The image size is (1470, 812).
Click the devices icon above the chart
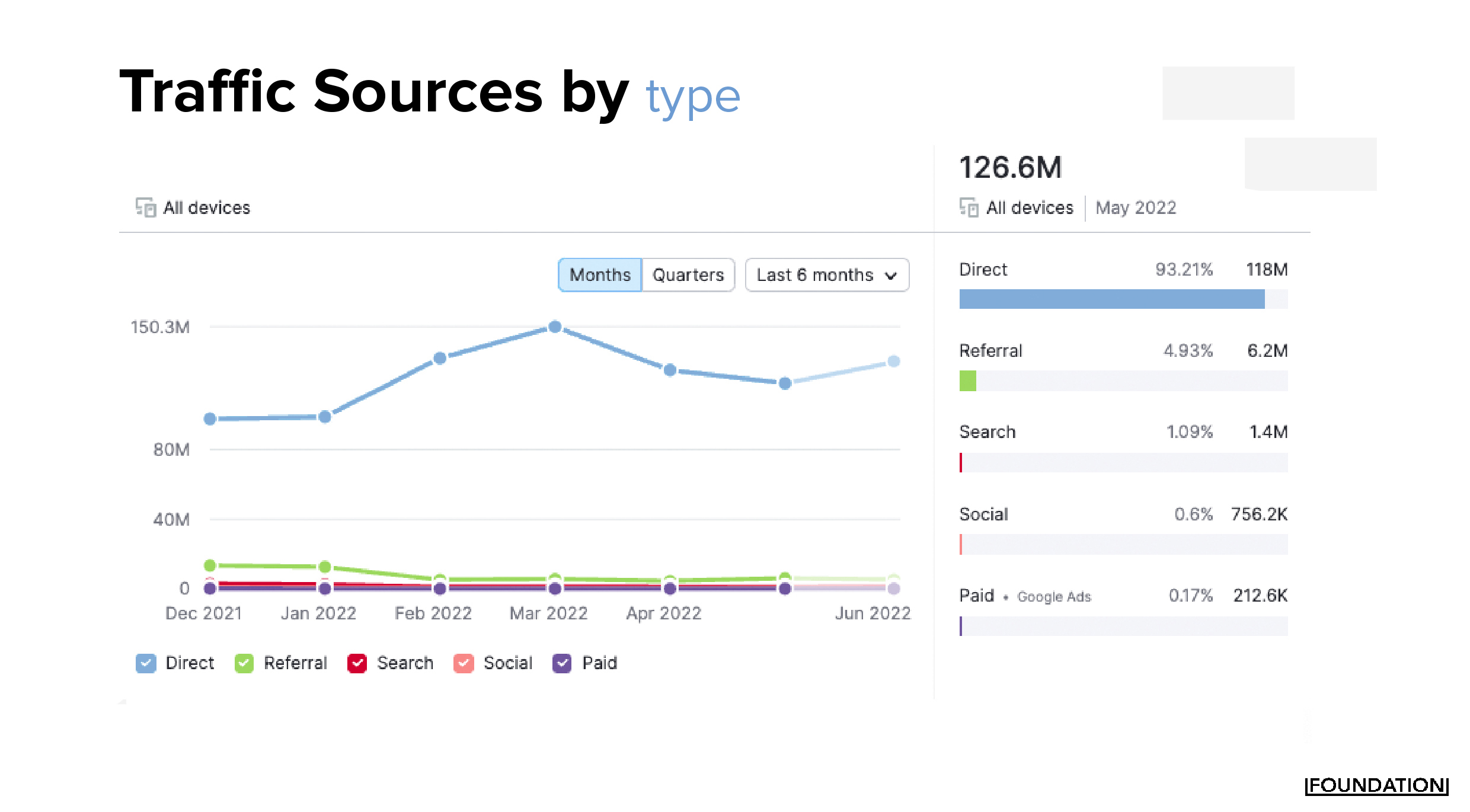click(x=145, y=207)
